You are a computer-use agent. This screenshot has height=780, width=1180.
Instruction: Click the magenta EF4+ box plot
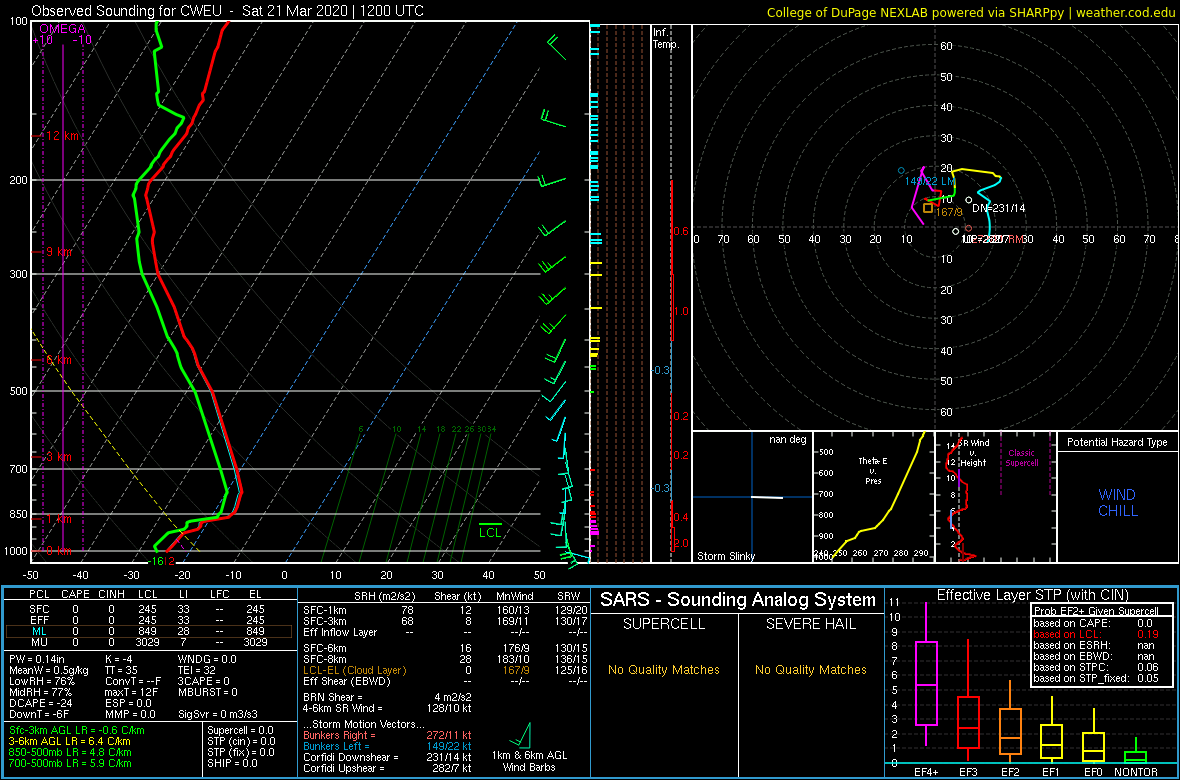926,674
